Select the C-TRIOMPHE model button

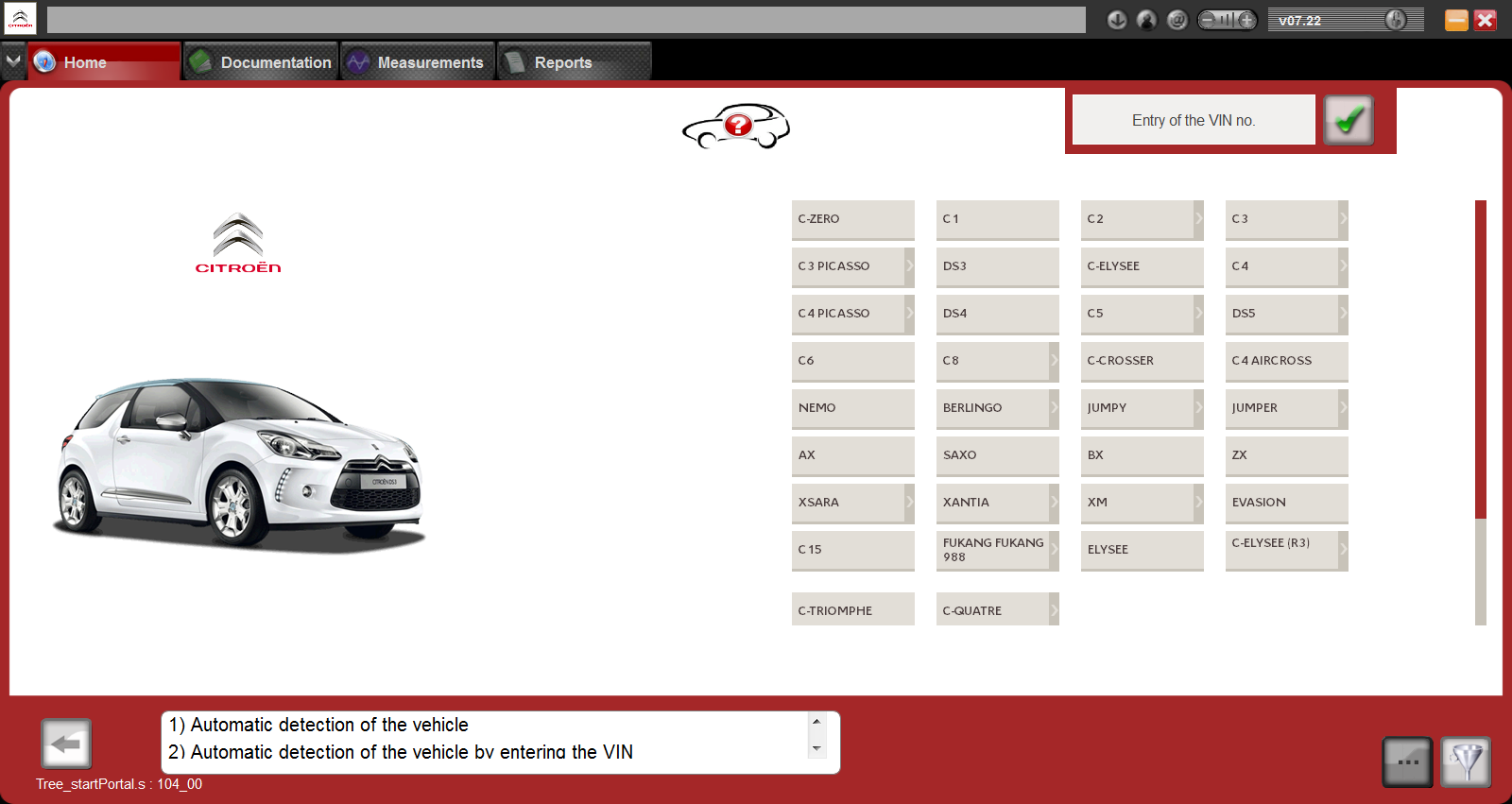[x=853, y=609]
